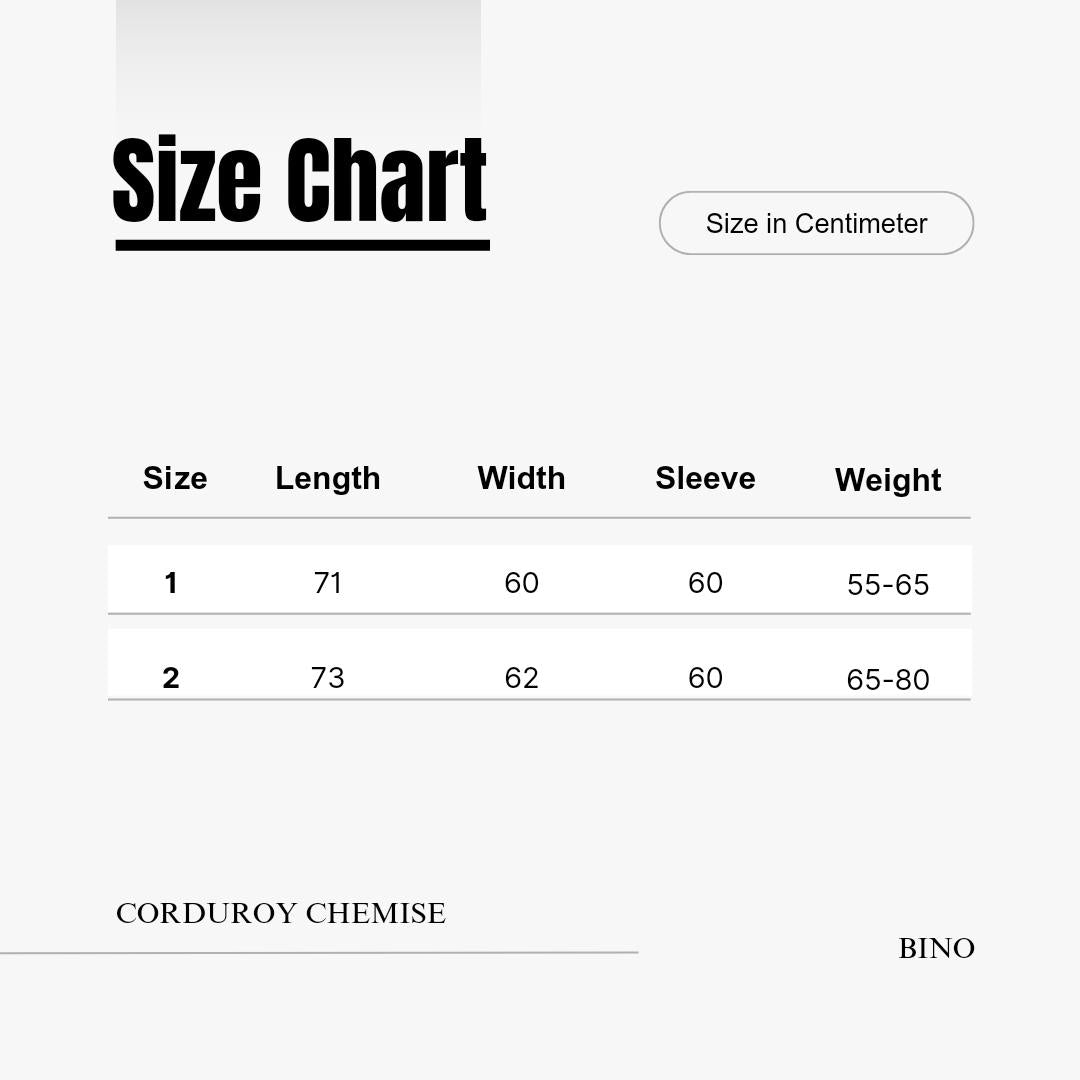Screen dimensions: 1080x1080
Task: Click sleeve value 60 in size 1 row
Action: (705, 583)
